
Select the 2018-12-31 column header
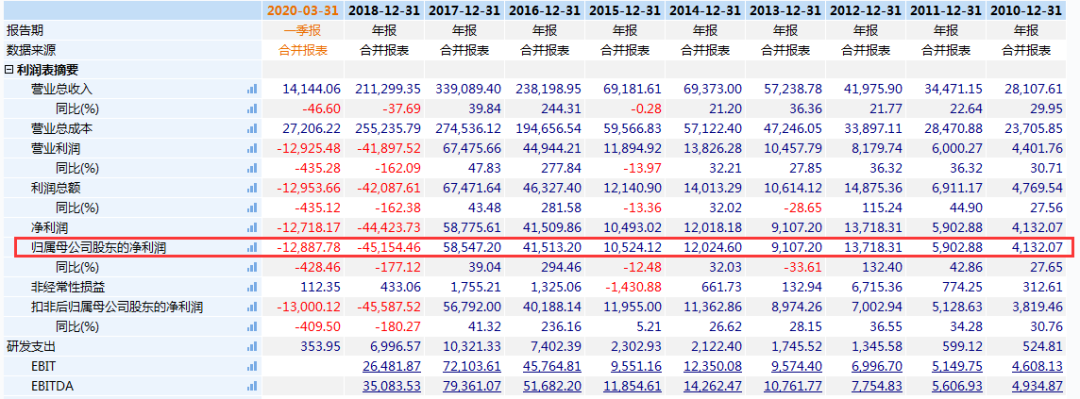pos(384,10)
